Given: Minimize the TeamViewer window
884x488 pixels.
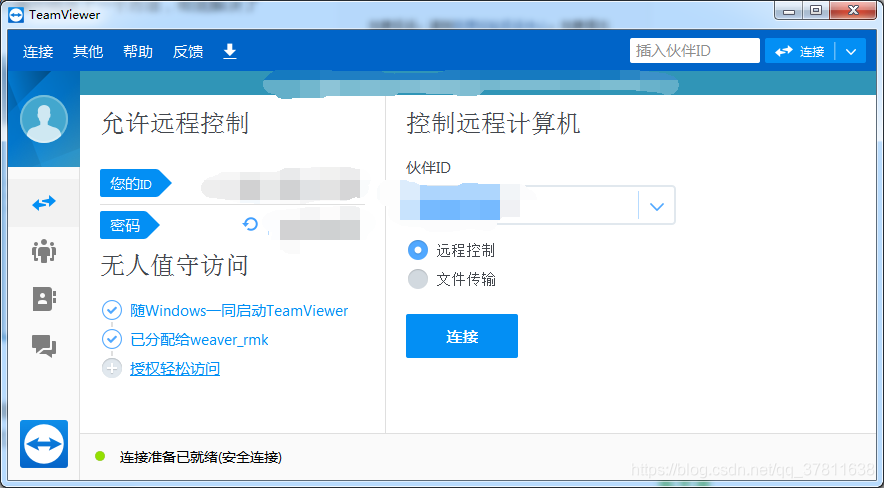Looking at the screenshot, I should [x=789, y=11].
